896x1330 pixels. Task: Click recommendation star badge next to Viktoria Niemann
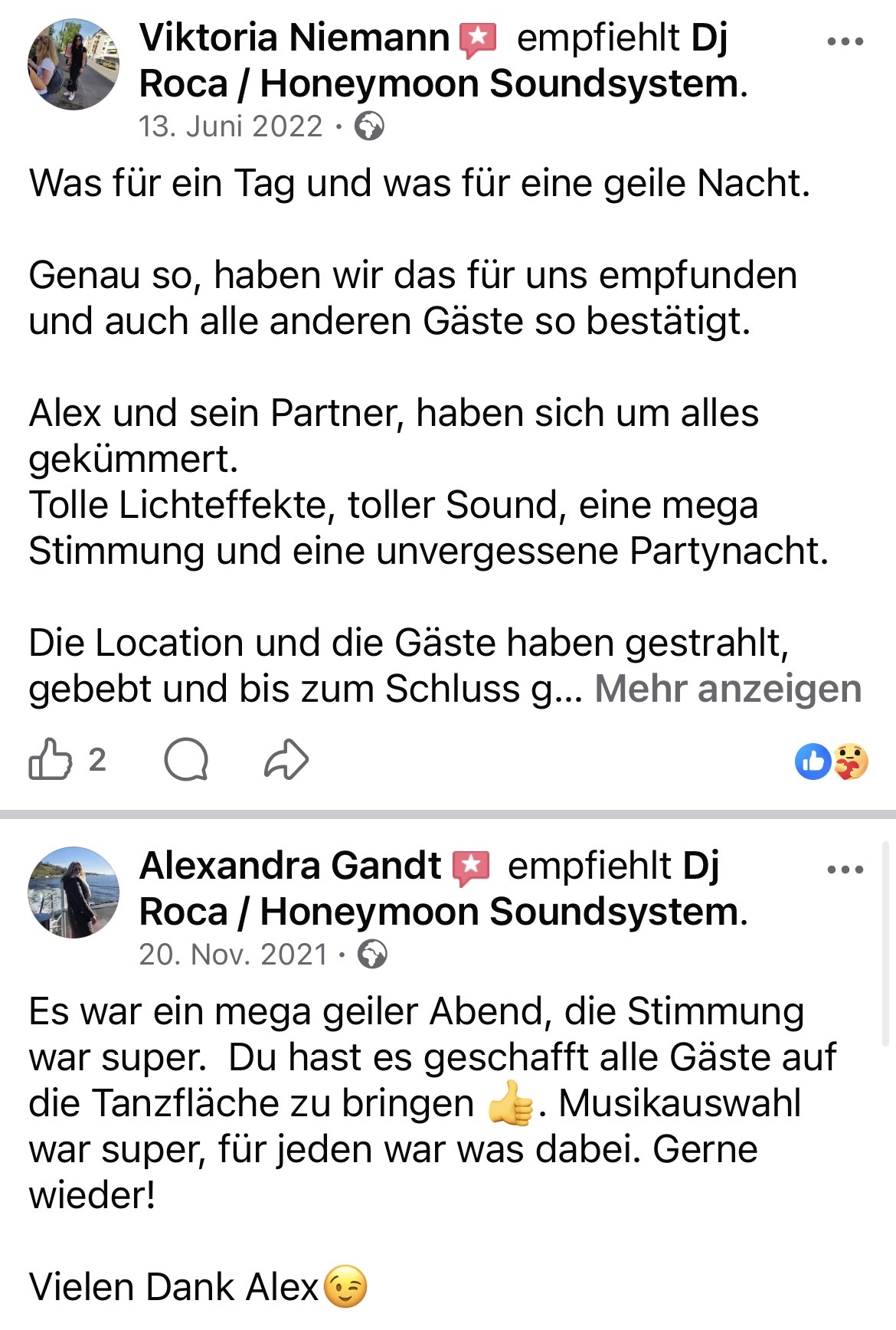point(478,39)
